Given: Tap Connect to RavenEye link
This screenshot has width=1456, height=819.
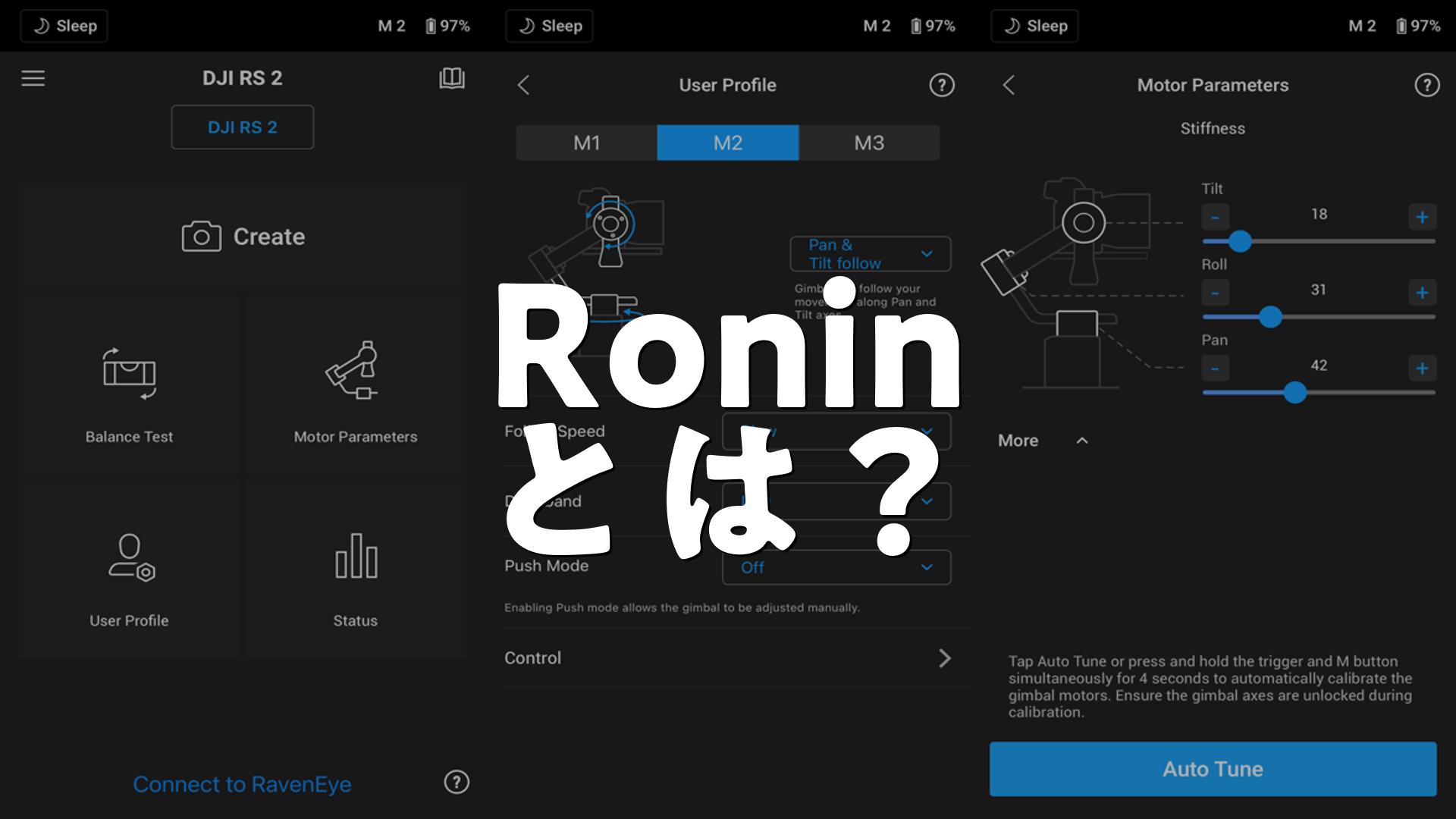Looking at the screenshot, I should pos(243,784).
